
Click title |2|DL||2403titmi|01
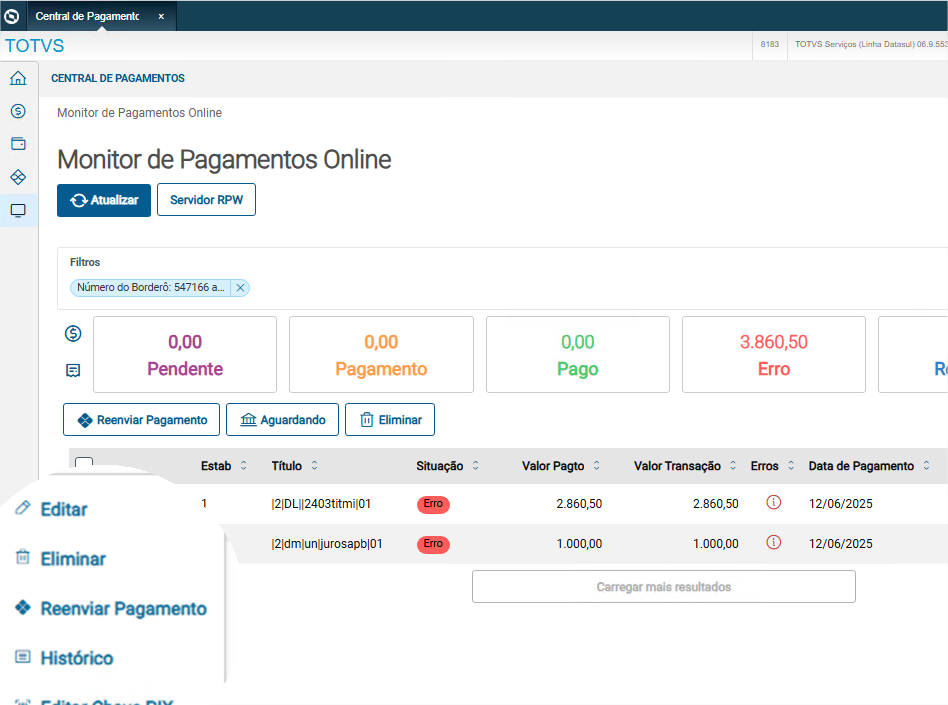pos(321,504)
